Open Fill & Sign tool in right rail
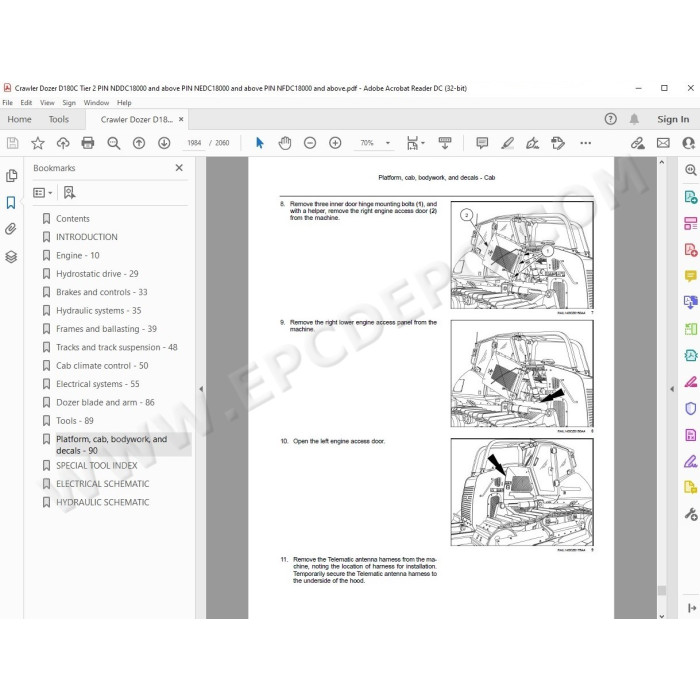This screenshot has width=700, height=700. (691, 461)
